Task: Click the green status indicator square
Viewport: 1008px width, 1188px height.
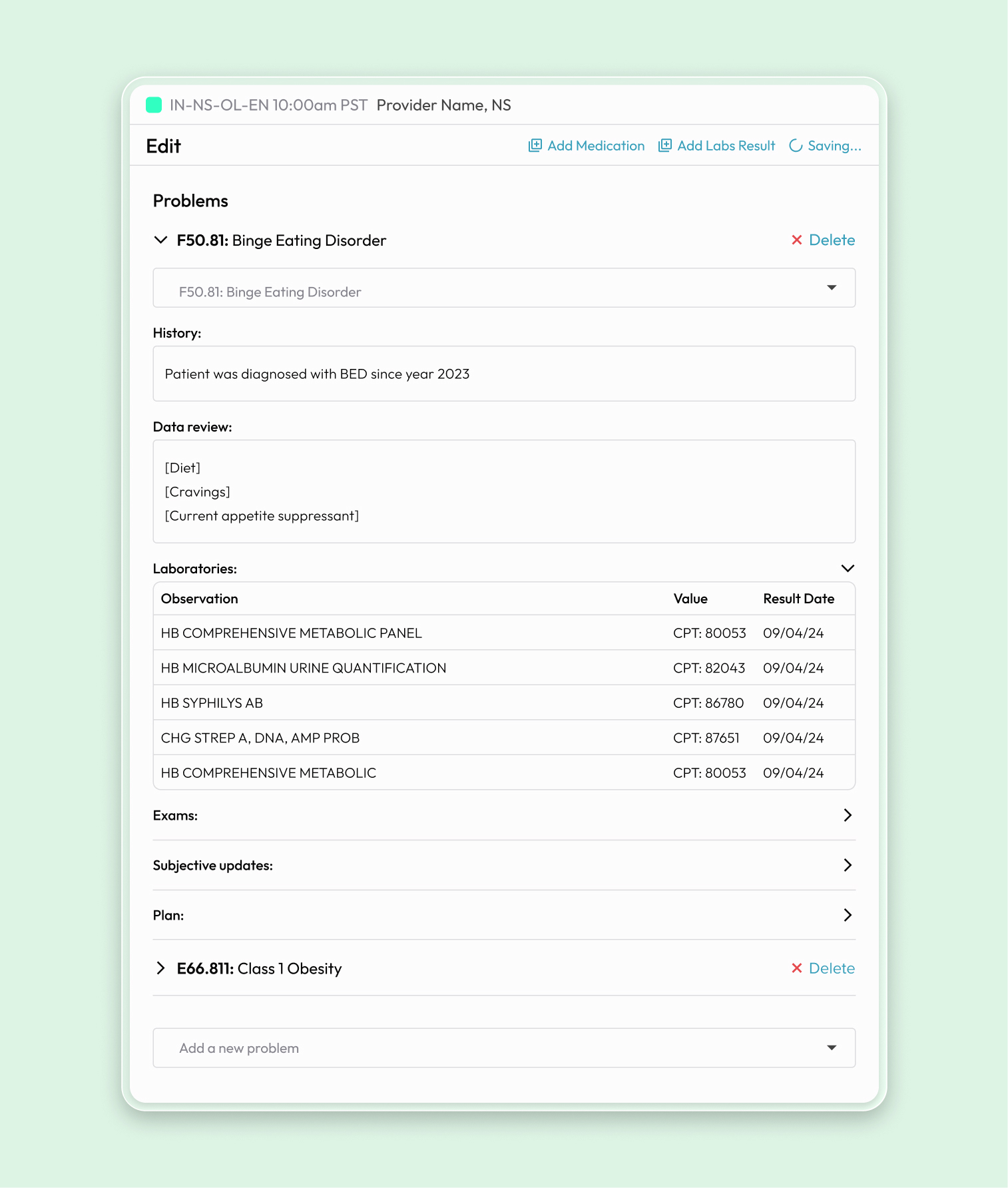Action: (x=154, y=105)
